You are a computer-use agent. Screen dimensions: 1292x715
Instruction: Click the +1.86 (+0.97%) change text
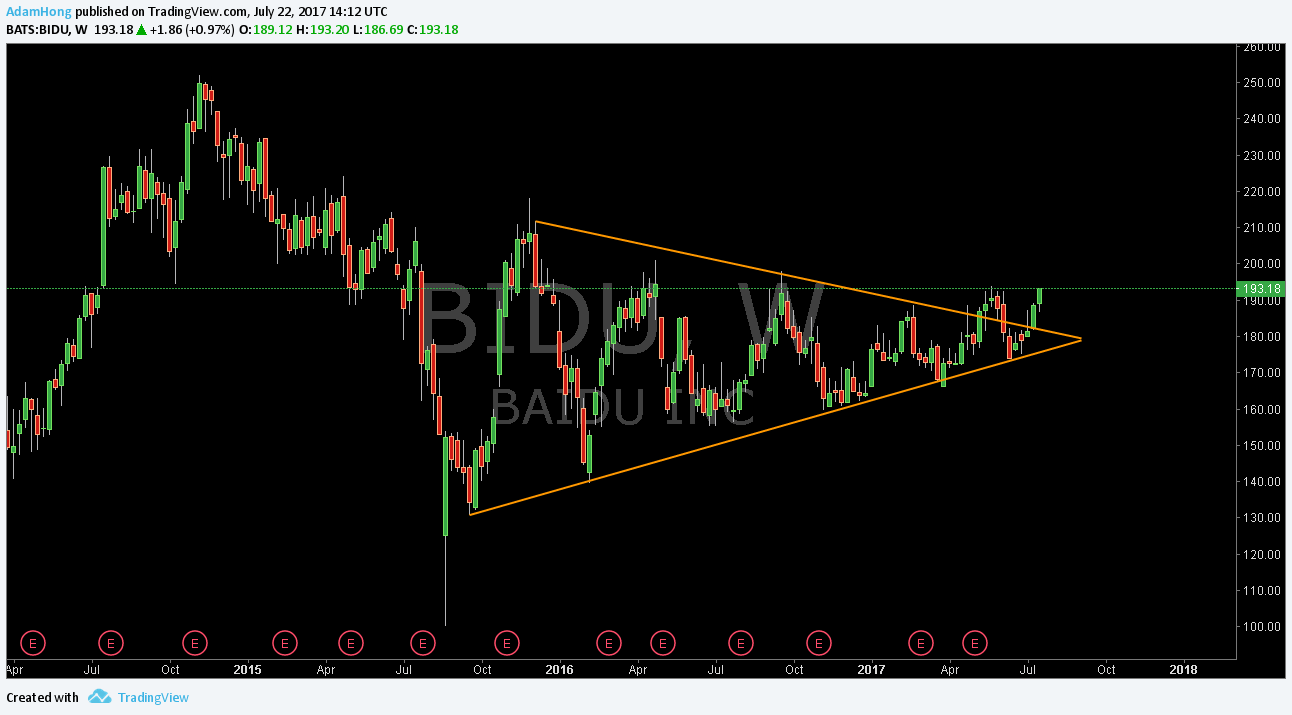click(192, 30)
